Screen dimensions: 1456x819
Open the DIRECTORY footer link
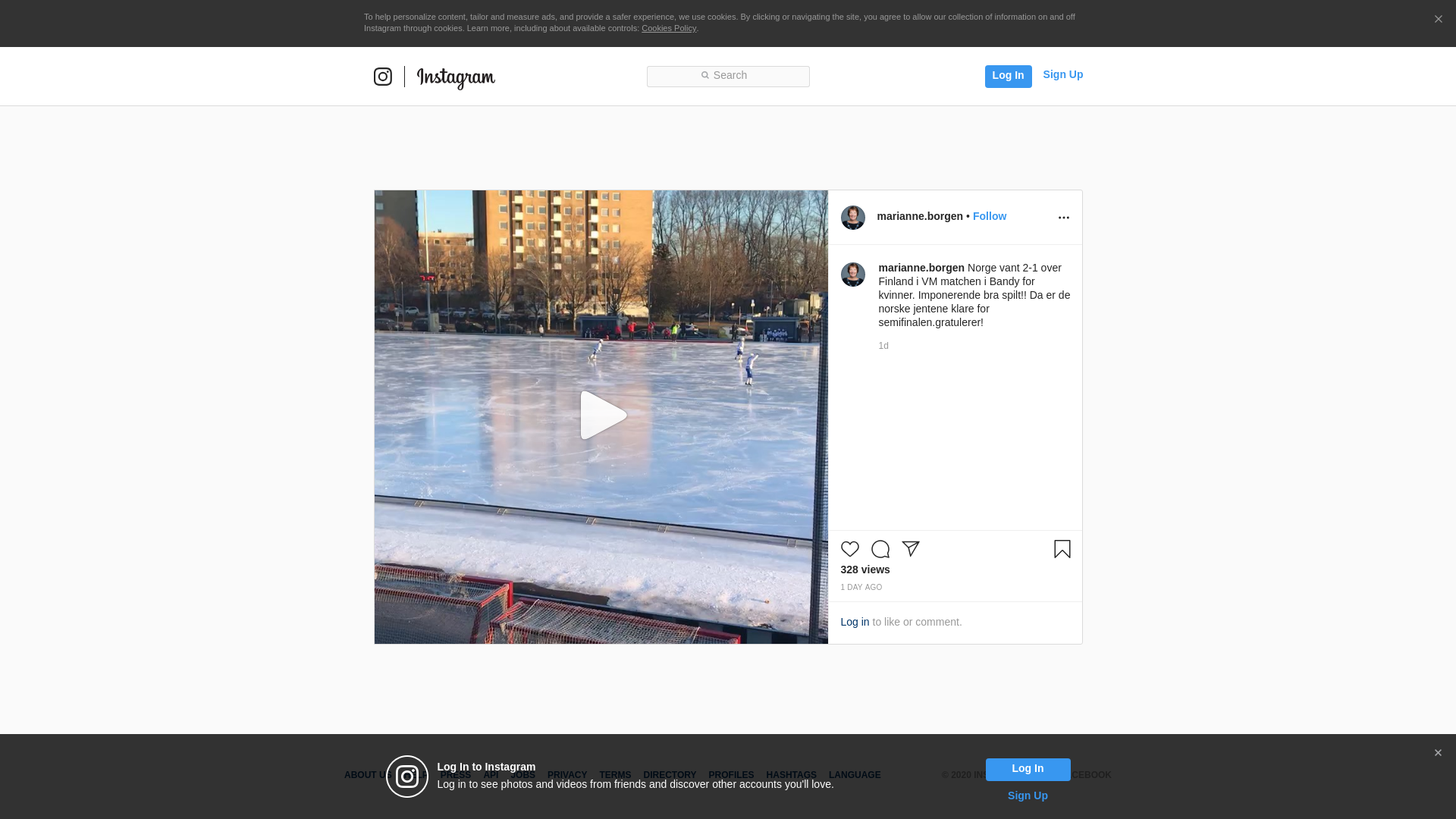[669, 775]
